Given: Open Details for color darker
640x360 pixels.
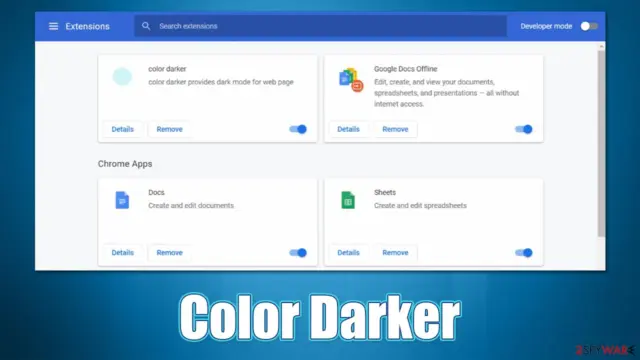Looking at the screenshot, I should [122, 129].
